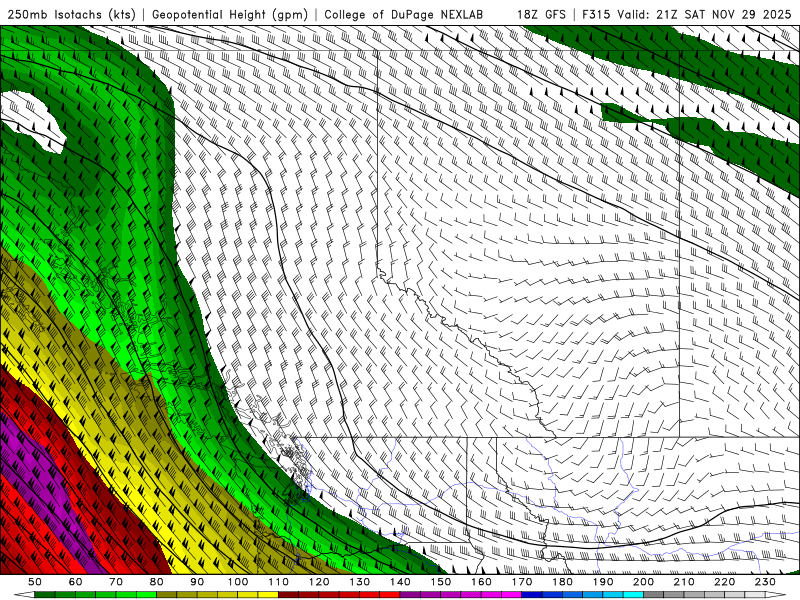Click the '120' color bar label
This screenshot has height=600, width=800.
(319, 582)
